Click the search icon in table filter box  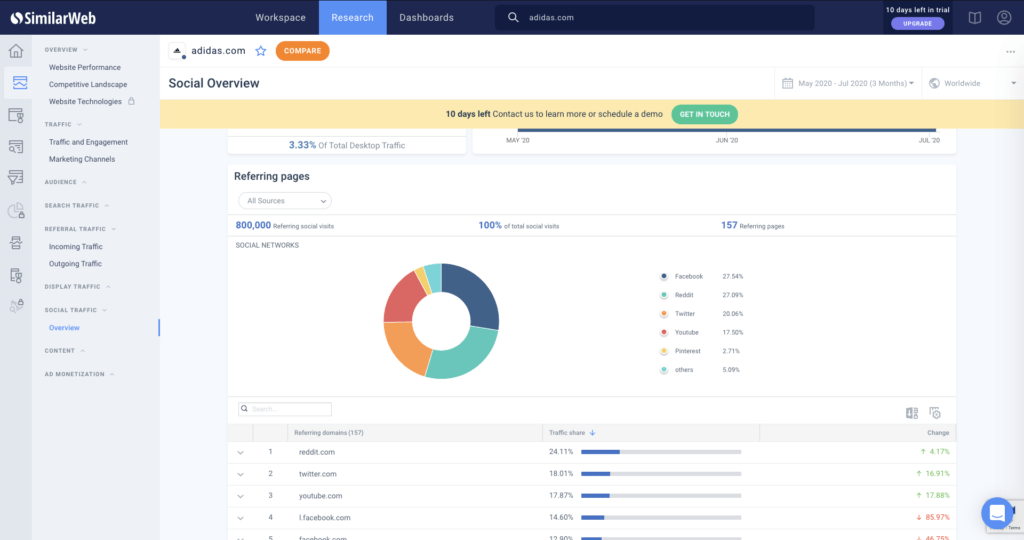(244, 409)
